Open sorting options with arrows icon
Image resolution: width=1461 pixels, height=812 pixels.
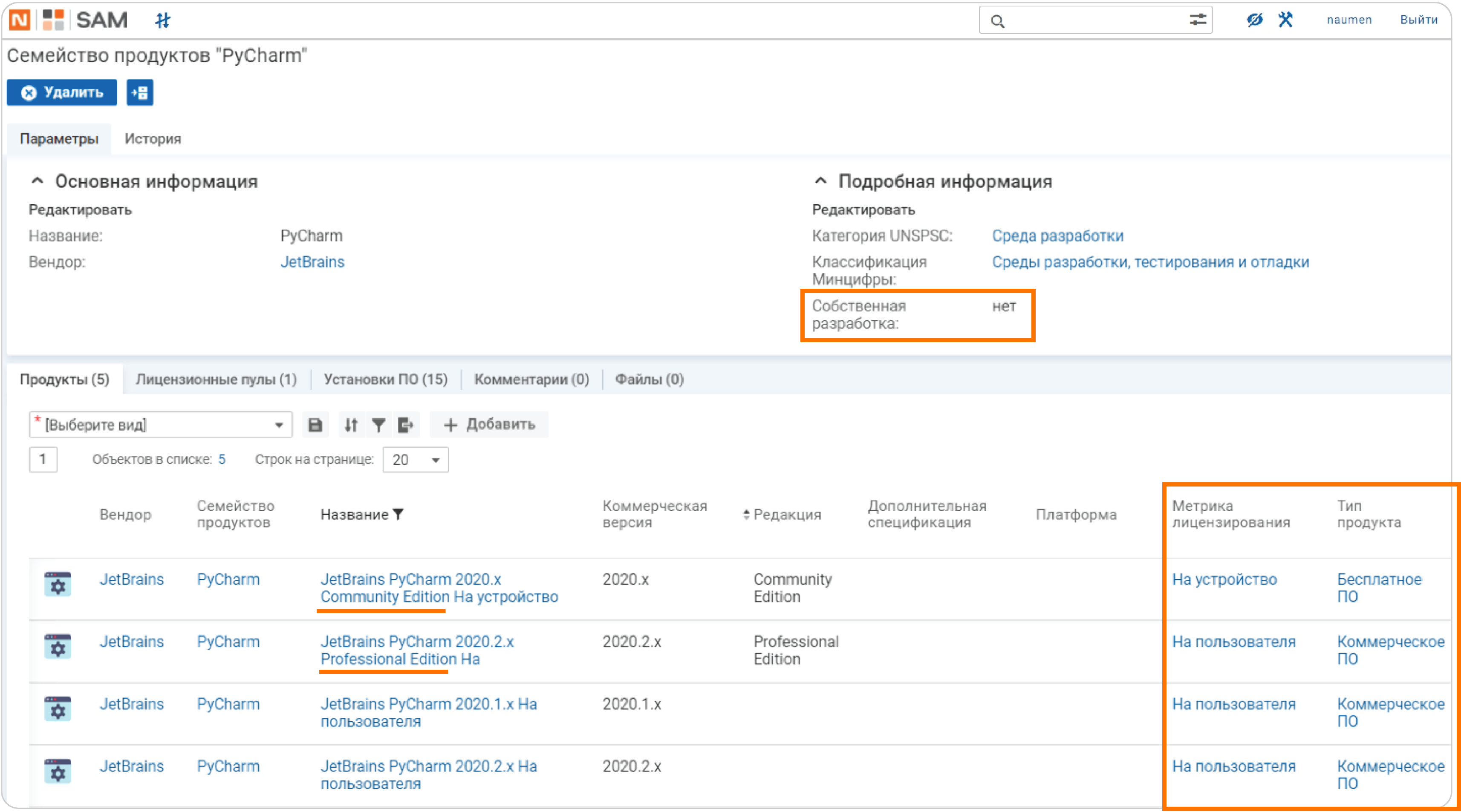pyautogui.click(x=351, y=424)
